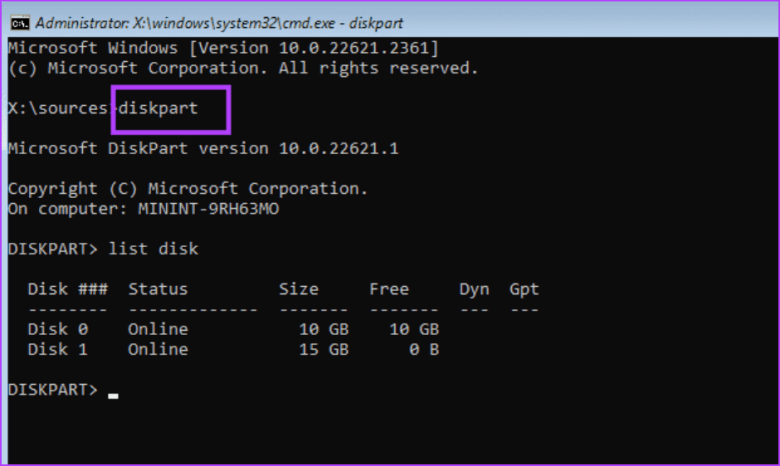Viewport: 780px width, 466px height.
Task: Click the 'Microsoft DiskPart version 10.0.22621.1' line
Action: pos(203,148)
